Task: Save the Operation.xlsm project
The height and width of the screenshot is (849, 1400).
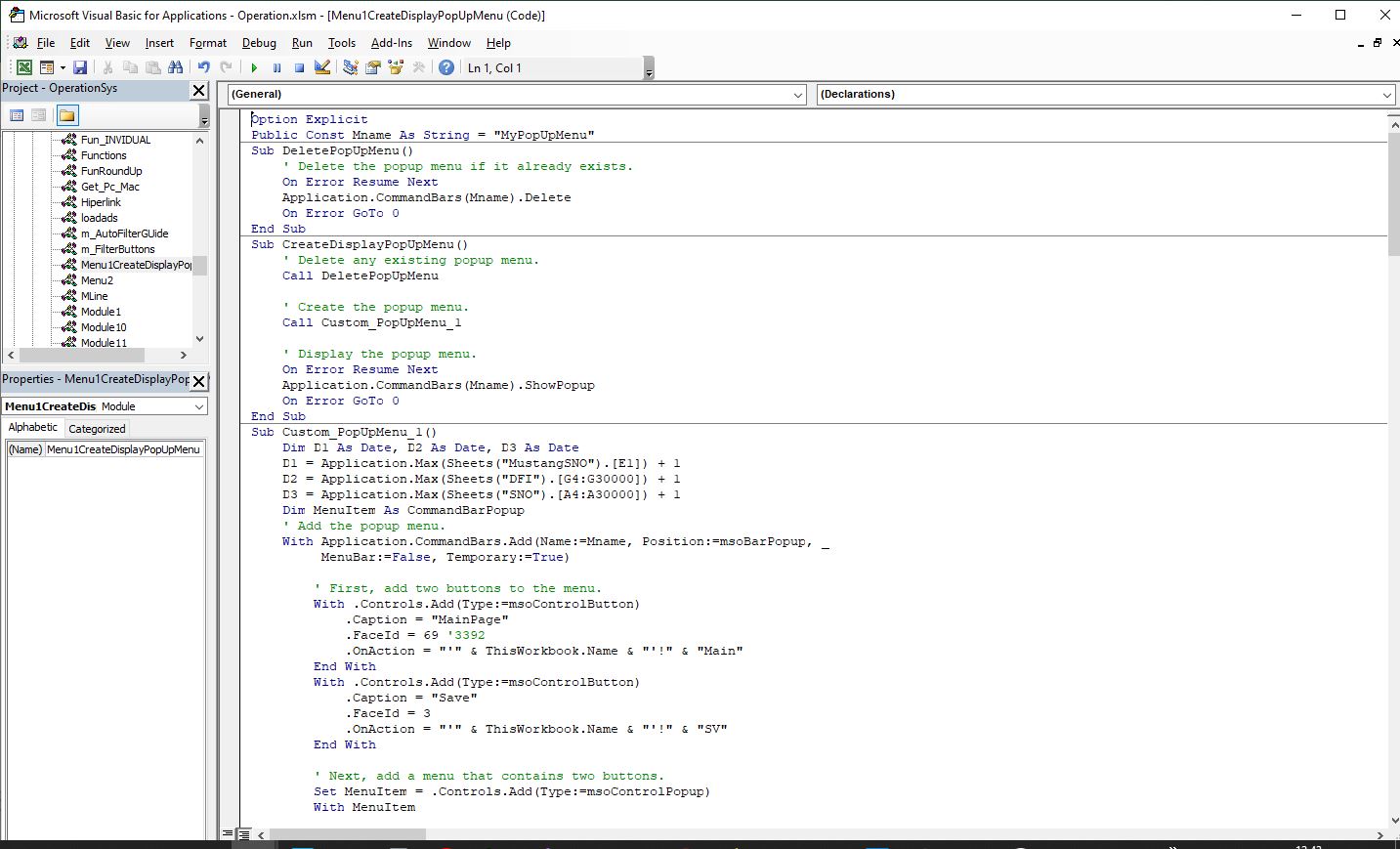Action: coord(80,67)
